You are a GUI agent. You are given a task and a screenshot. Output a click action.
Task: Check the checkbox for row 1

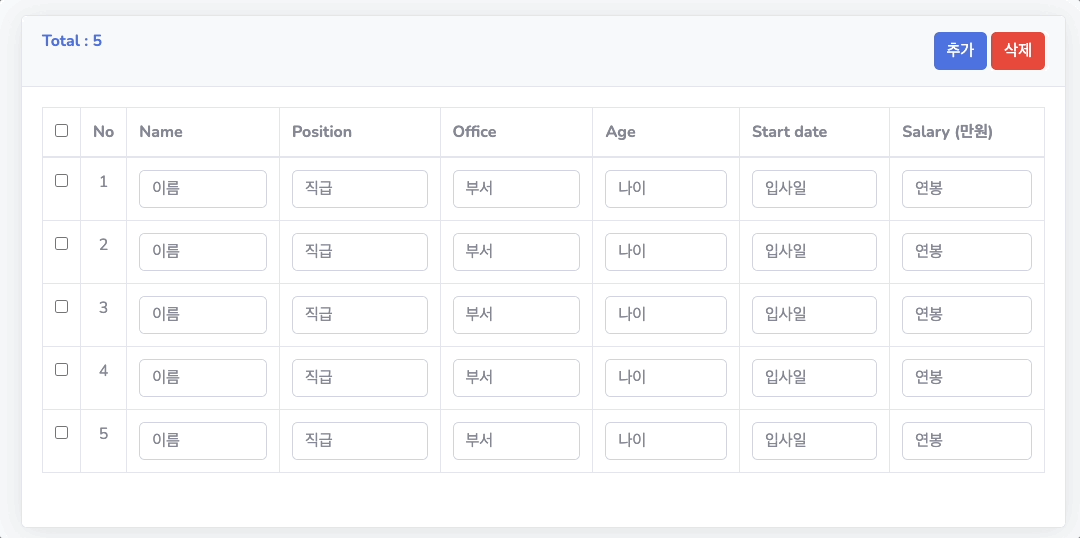pyautogui.click(x=61, y=180)
